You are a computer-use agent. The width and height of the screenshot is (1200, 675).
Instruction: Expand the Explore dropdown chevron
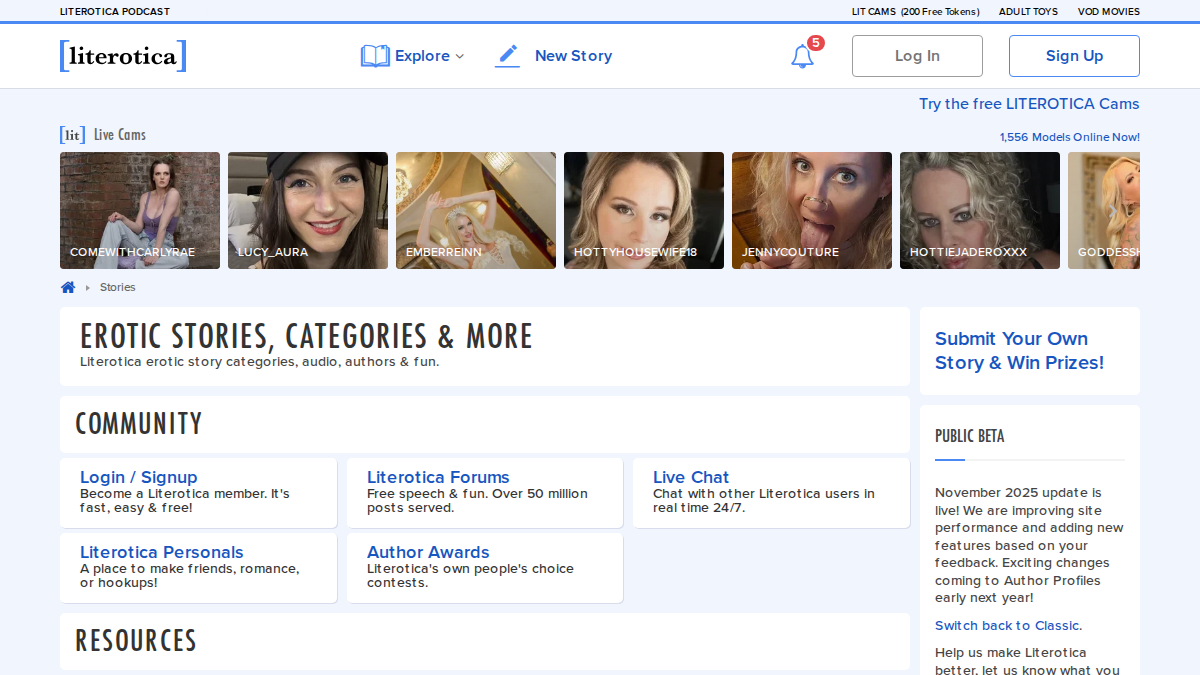pos(460,57)
